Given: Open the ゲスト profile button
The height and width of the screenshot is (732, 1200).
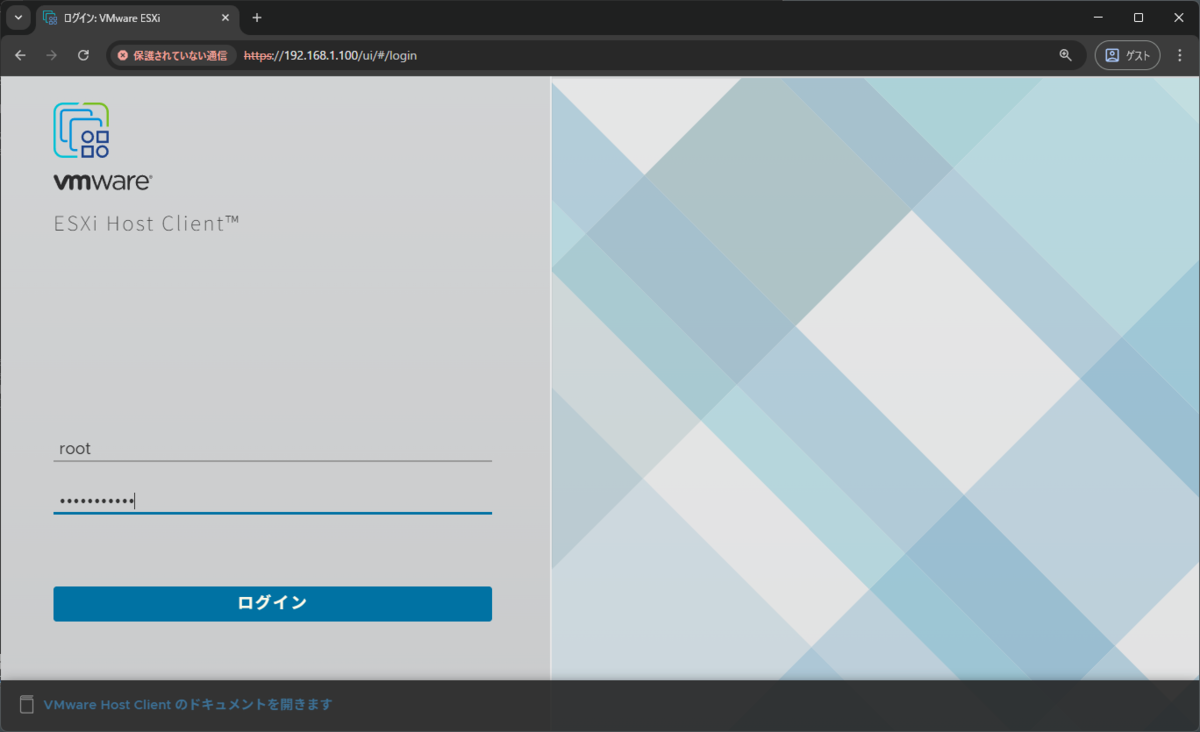Looking at the screenshot, I should click(1128, 55).
